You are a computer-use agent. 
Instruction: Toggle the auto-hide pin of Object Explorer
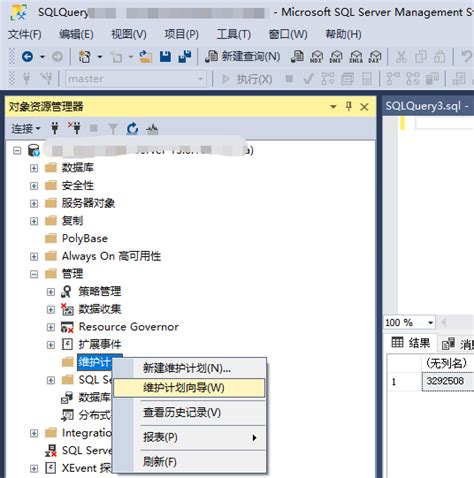pos(349,106)
